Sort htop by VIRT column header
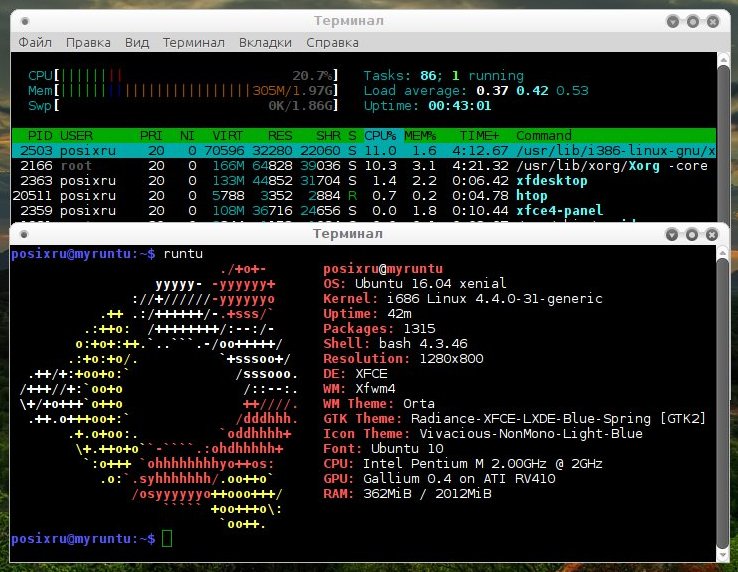 click(x=227, y=136)
